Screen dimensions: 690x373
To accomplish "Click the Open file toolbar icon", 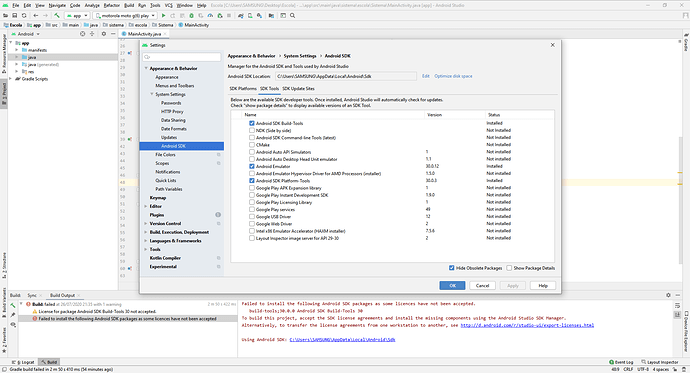I will point(6,15).
